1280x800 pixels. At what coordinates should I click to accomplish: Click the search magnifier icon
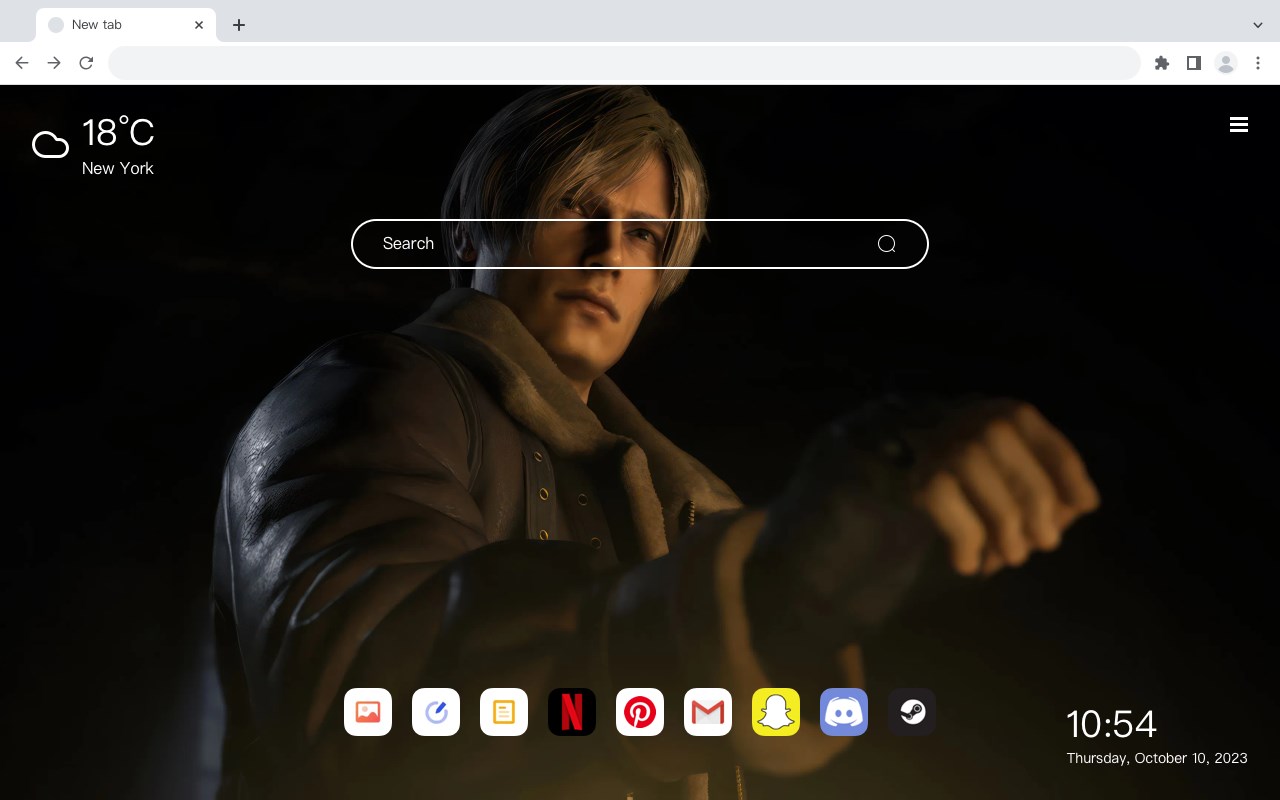[x=886, y=244]
